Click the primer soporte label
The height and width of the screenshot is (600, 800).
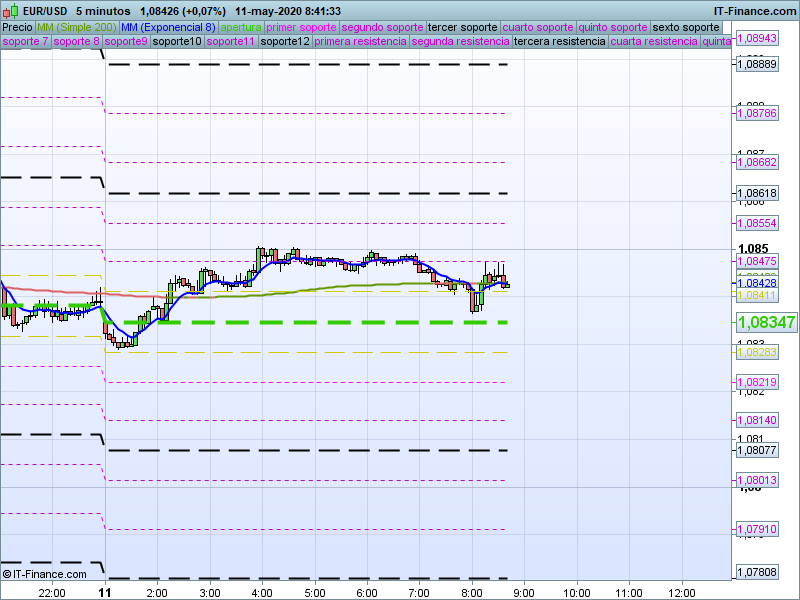[x=302, y=27]
